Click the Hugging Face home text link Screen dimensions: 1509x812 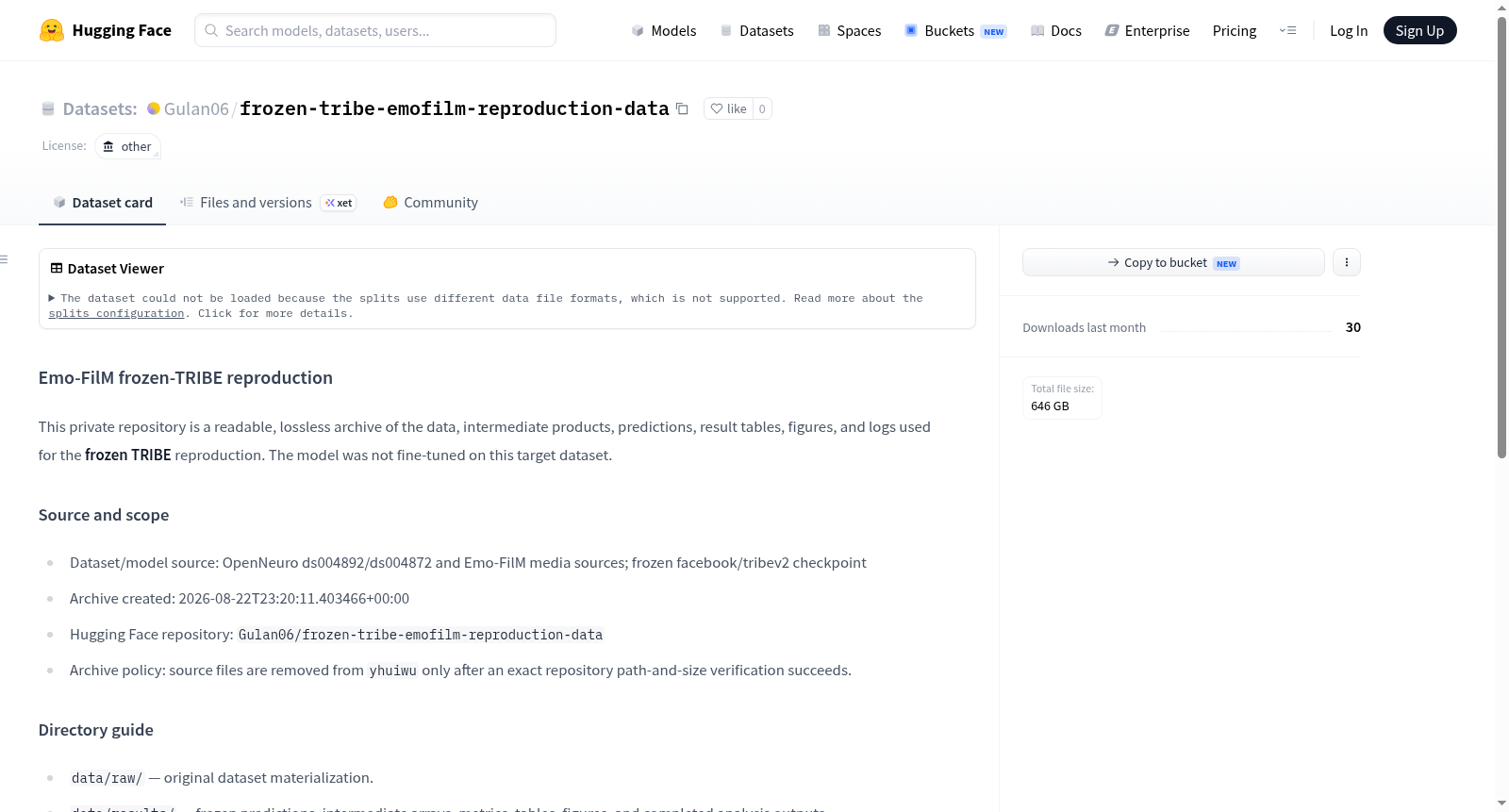[x=122, y=30]
